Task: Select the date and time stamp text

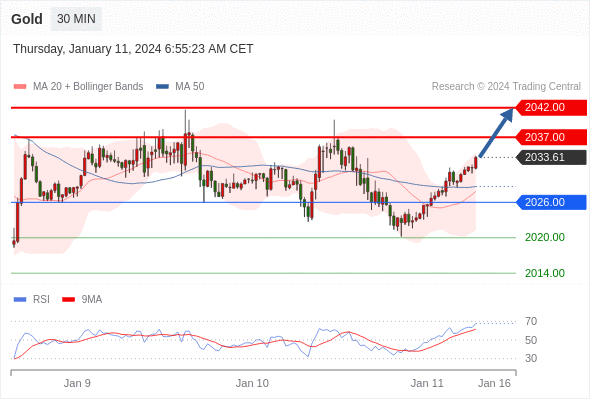Action: (x=133, y=49)
